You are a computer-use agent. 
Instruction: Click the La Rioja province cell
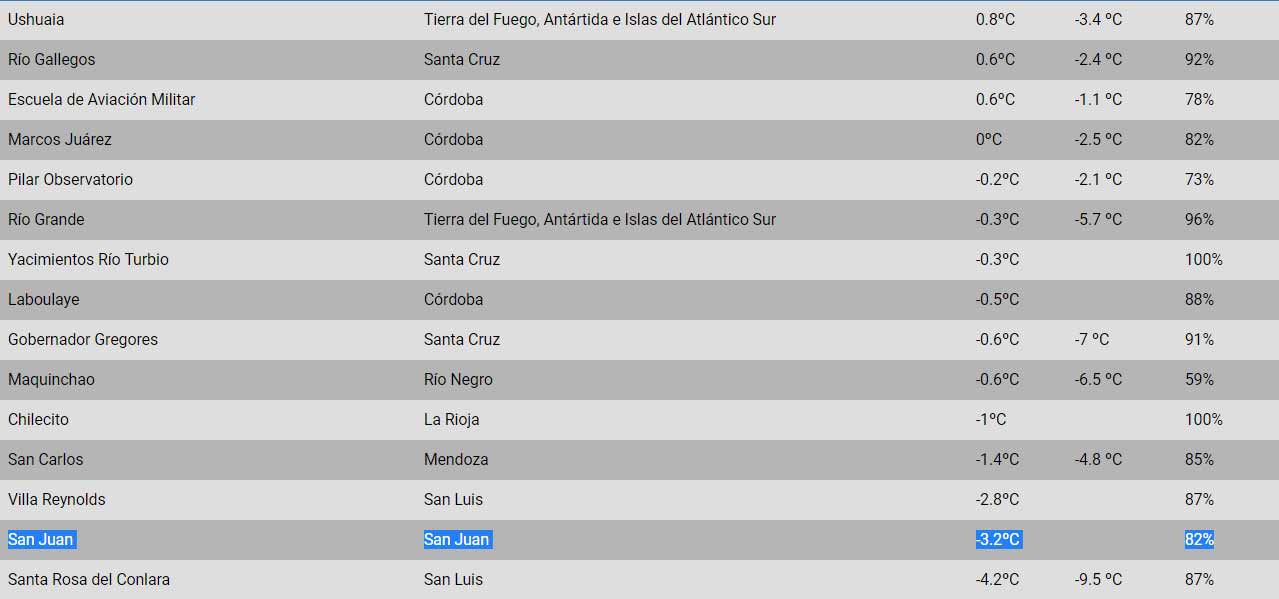pos(451,420)
